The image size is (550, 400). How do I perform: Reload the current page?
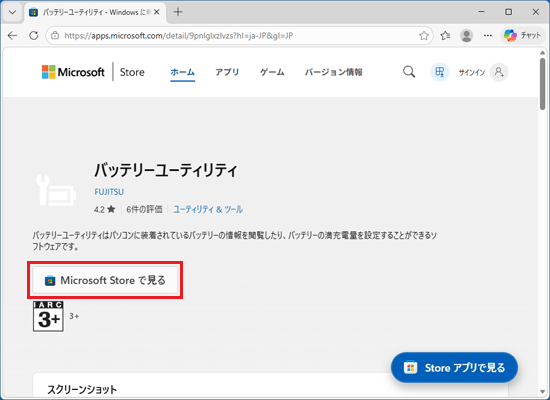pos(34,35)
